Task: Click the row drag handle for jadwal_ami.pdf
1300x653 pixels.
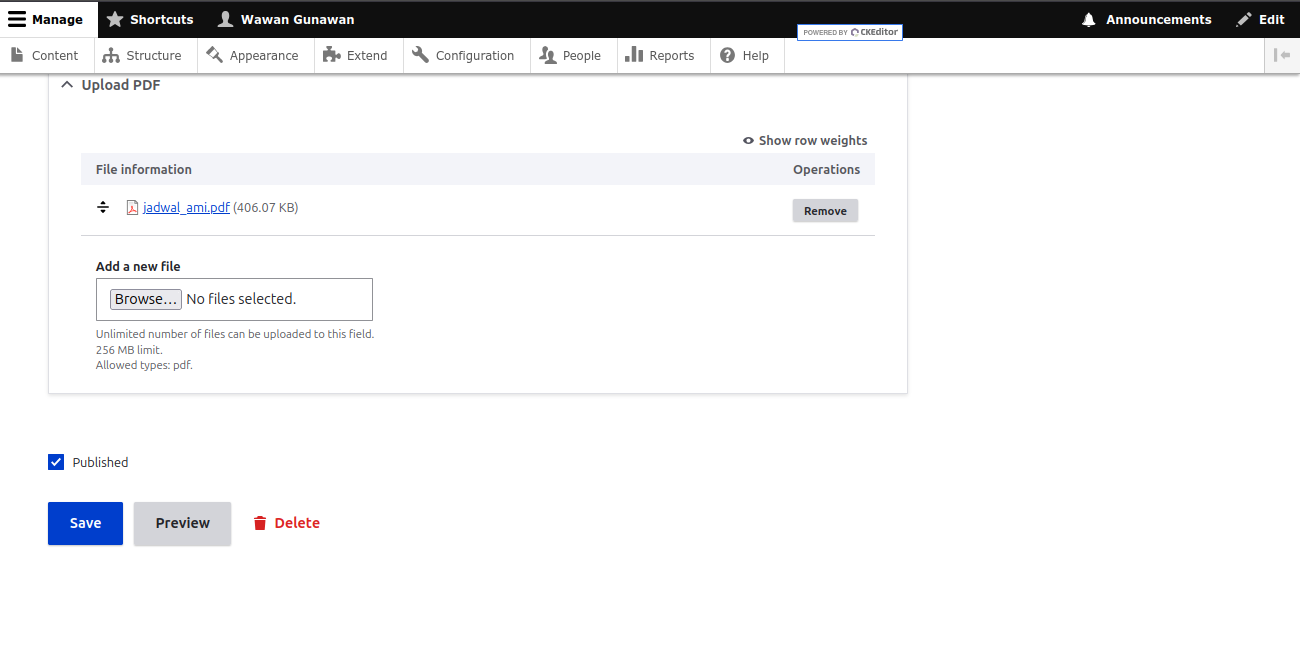Action: (x=102, y=208)
